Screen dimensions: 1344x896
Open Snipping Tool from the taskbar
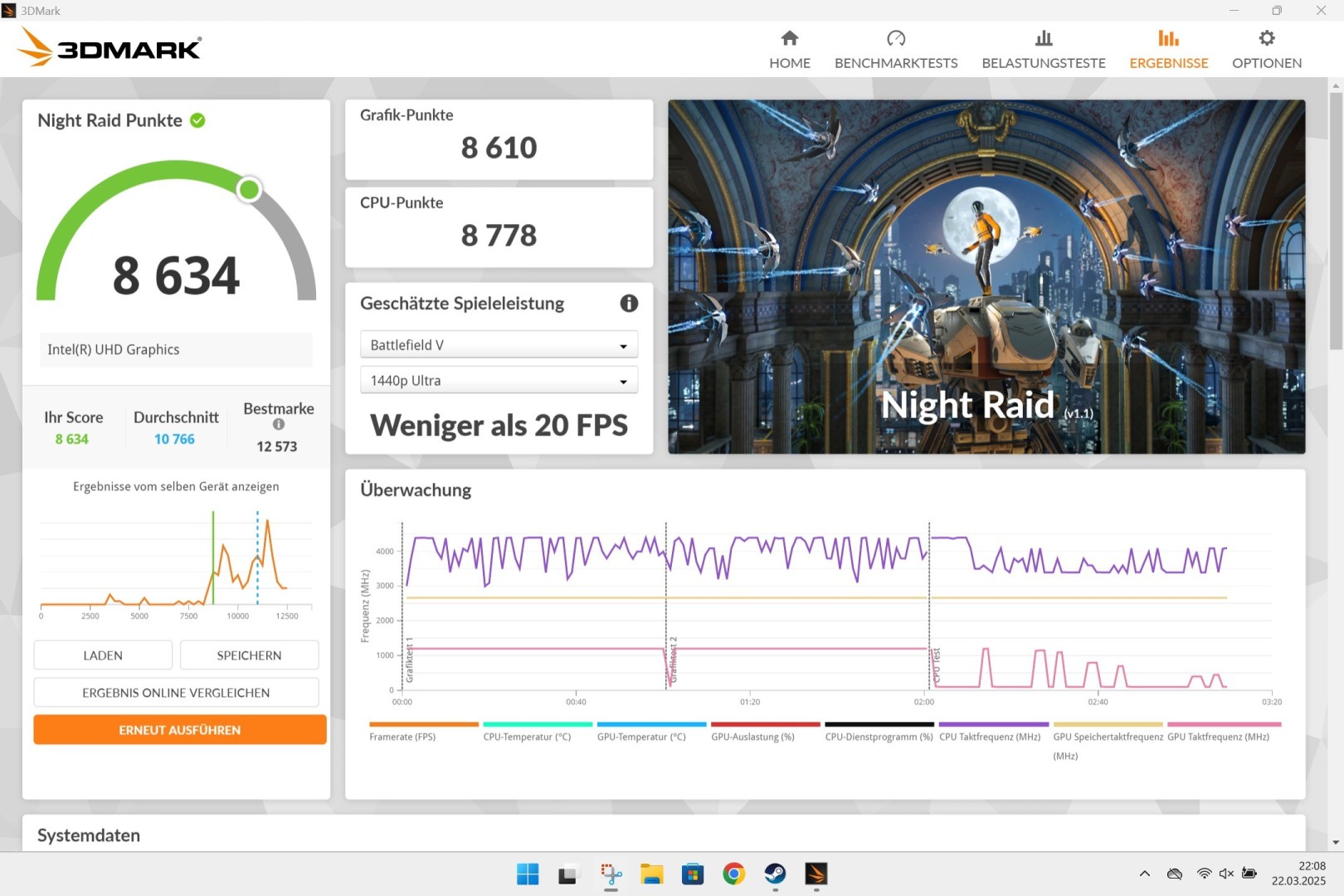611,874
